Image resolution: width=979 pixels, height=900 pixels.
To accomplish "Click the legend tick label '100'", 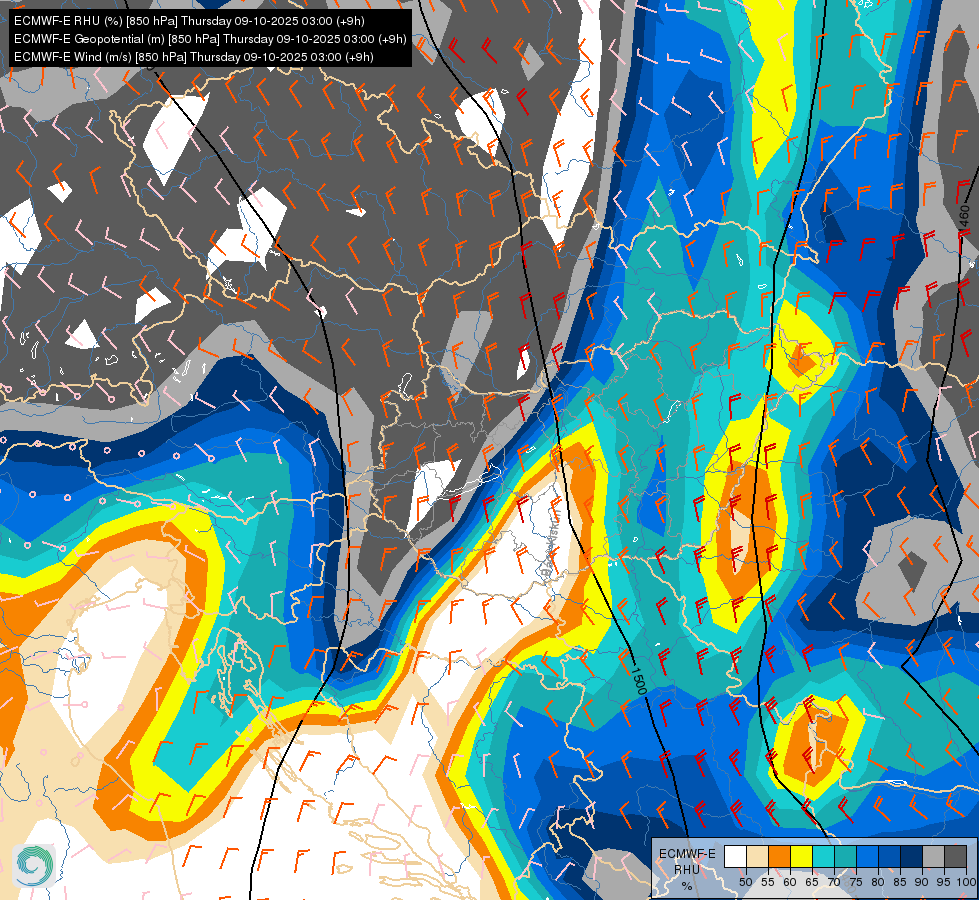I will click(x=966, y=882).
